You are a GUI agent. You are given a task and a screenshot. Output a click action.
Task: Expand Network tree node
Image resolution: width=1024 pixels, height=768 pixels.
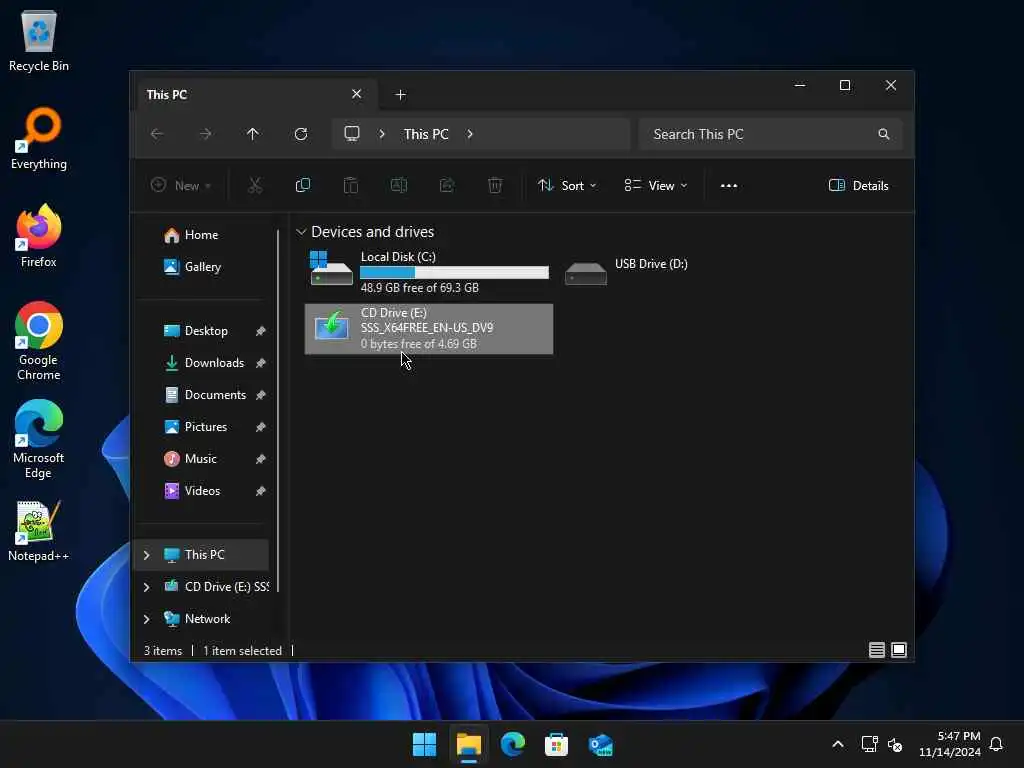coord(146,619)
